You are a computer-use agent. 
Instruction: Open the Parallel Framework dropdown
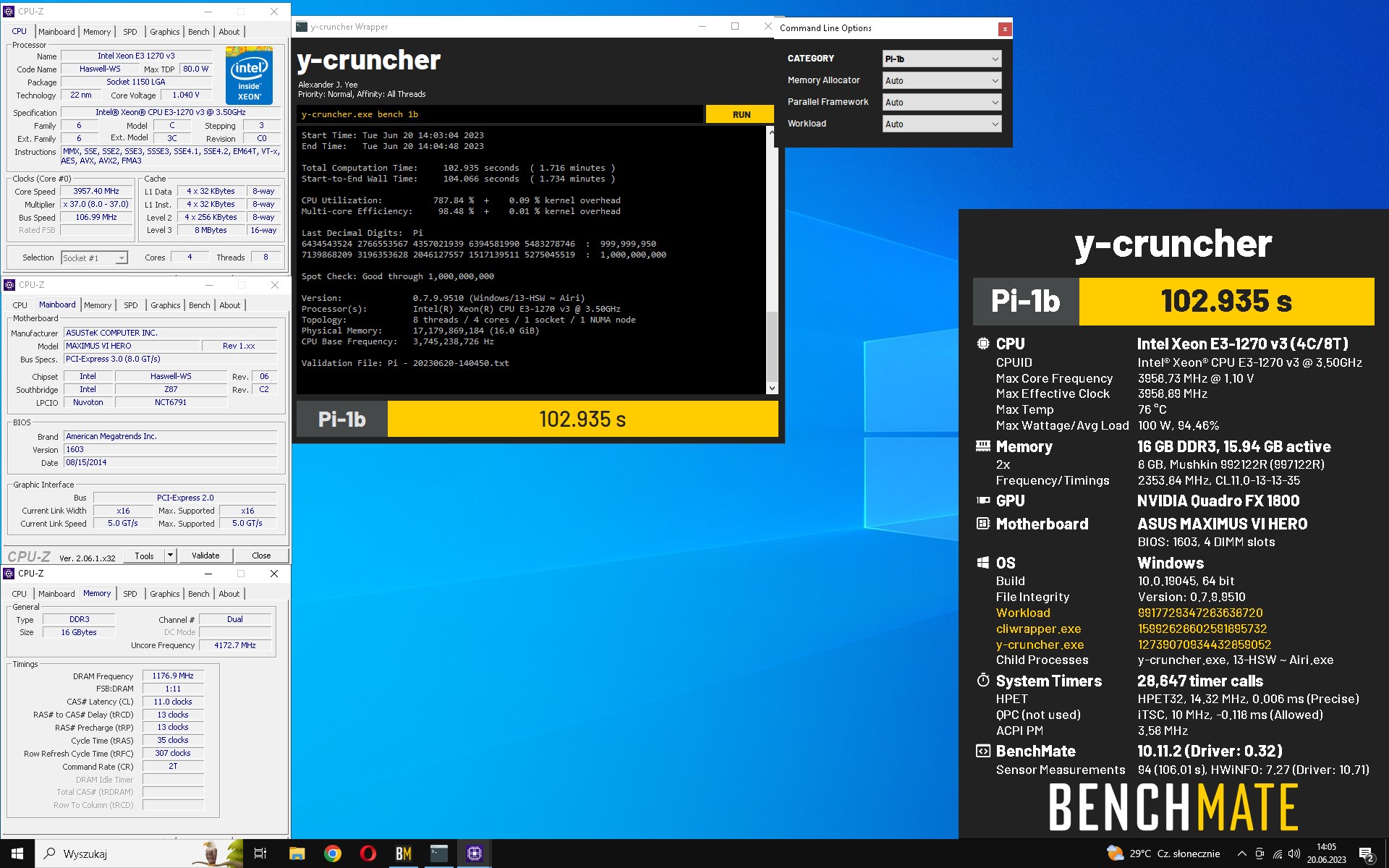(942, 102)
